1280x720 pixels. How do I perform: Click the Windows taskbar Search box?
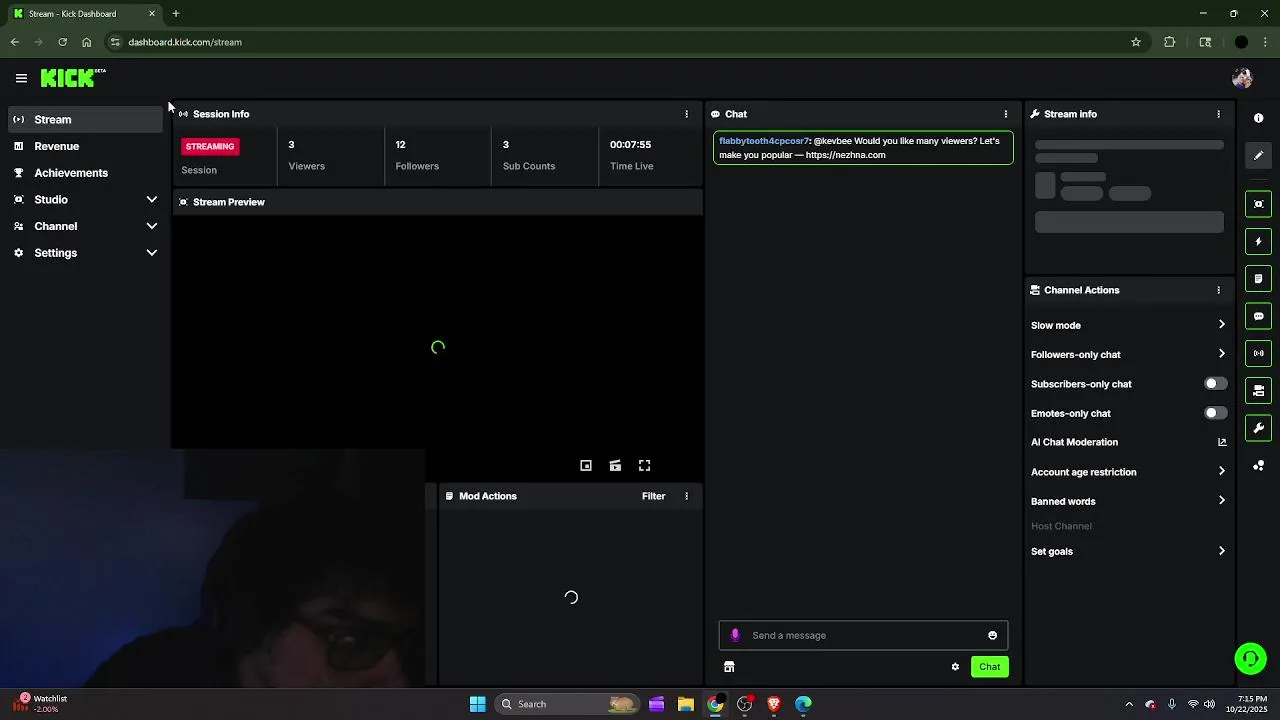pyautogui.click(x=566, y=704)
